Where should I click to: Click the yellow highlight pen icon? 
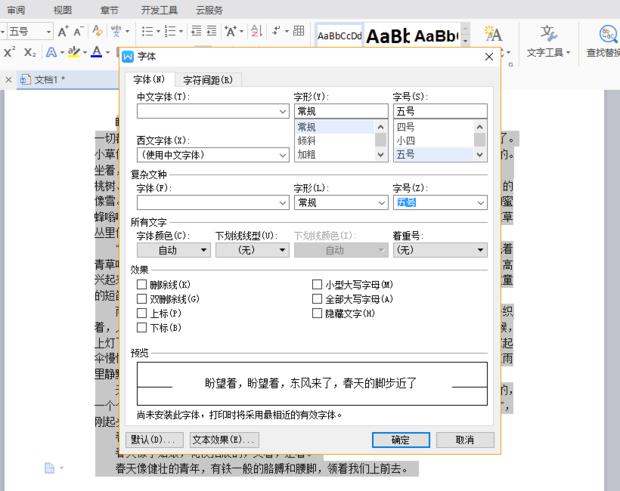(x=74, y=52)
